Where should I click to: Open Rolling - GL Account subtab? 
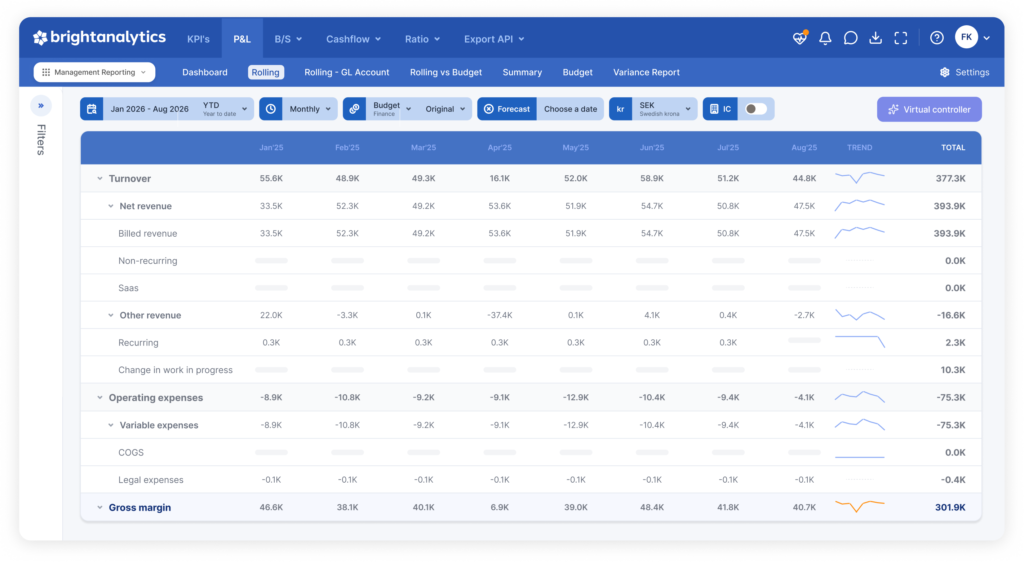(x=347, y=72)
